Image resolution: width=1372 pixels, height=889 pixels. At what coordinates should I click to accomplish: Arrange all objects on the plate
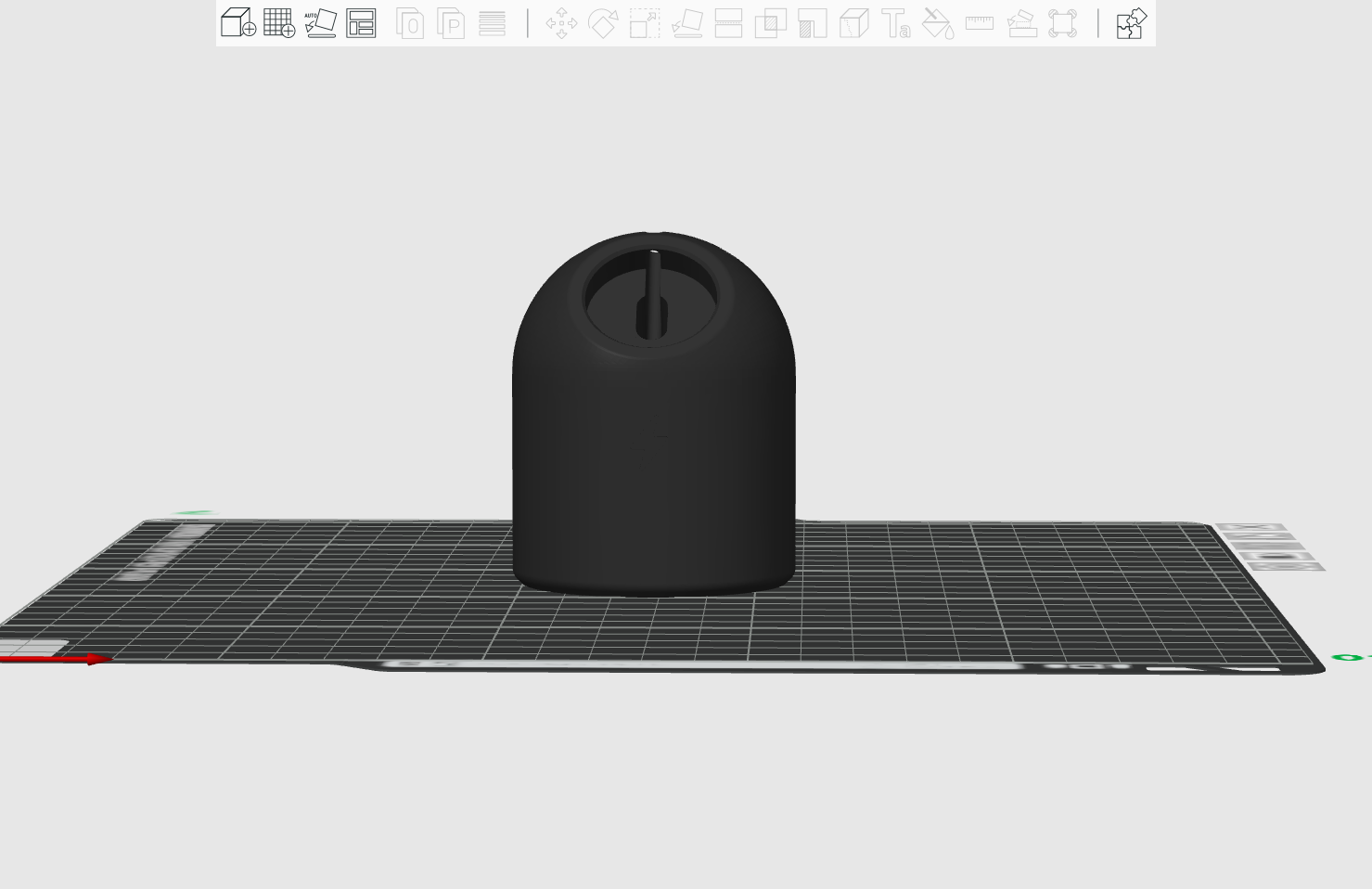(363, 23)
